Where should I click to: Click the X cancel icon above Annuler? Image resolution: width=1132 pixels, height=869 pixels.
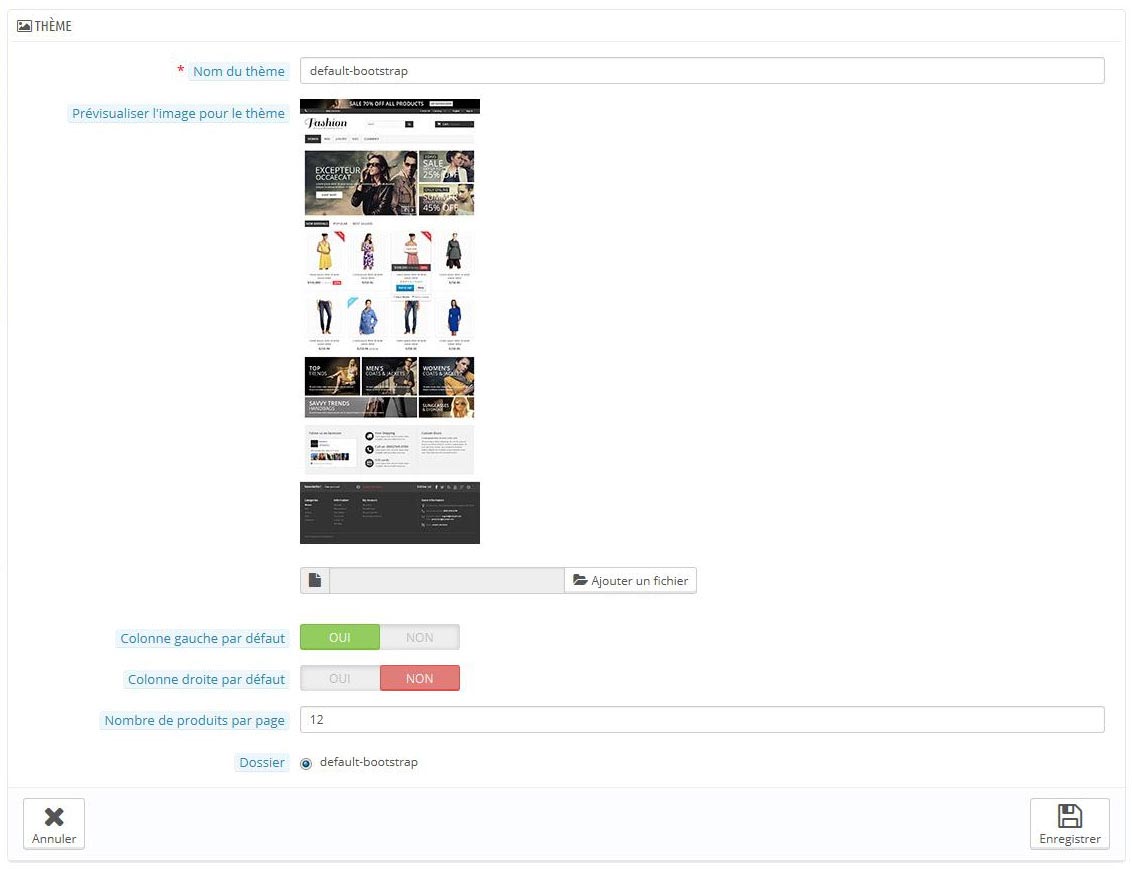[54, 816]
